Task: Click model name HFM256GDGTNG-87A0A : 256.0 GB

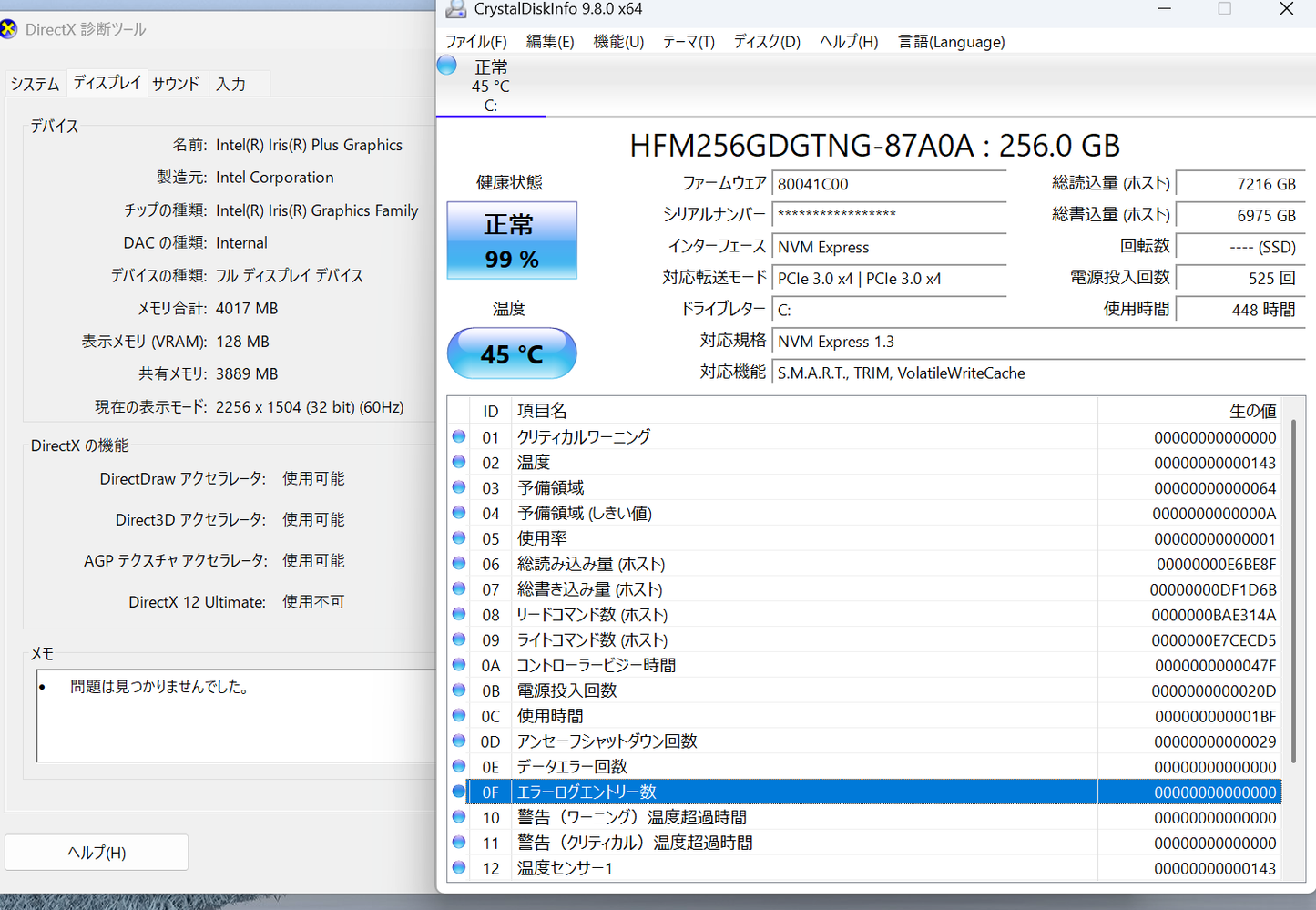Action: pos(874,146)
